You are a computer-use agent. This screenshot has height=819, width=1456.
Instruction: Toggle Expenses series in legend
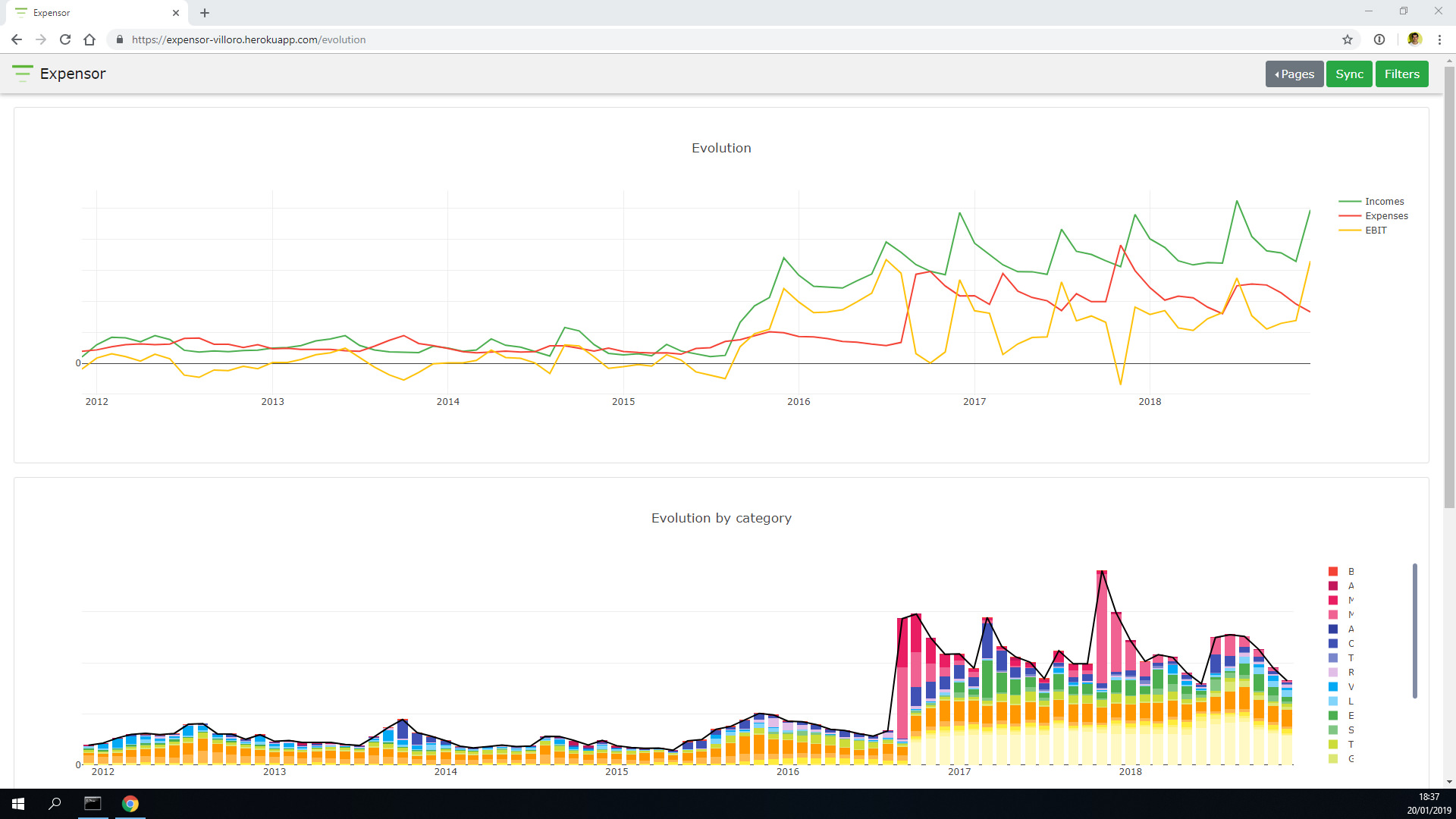click(1386, 215)
